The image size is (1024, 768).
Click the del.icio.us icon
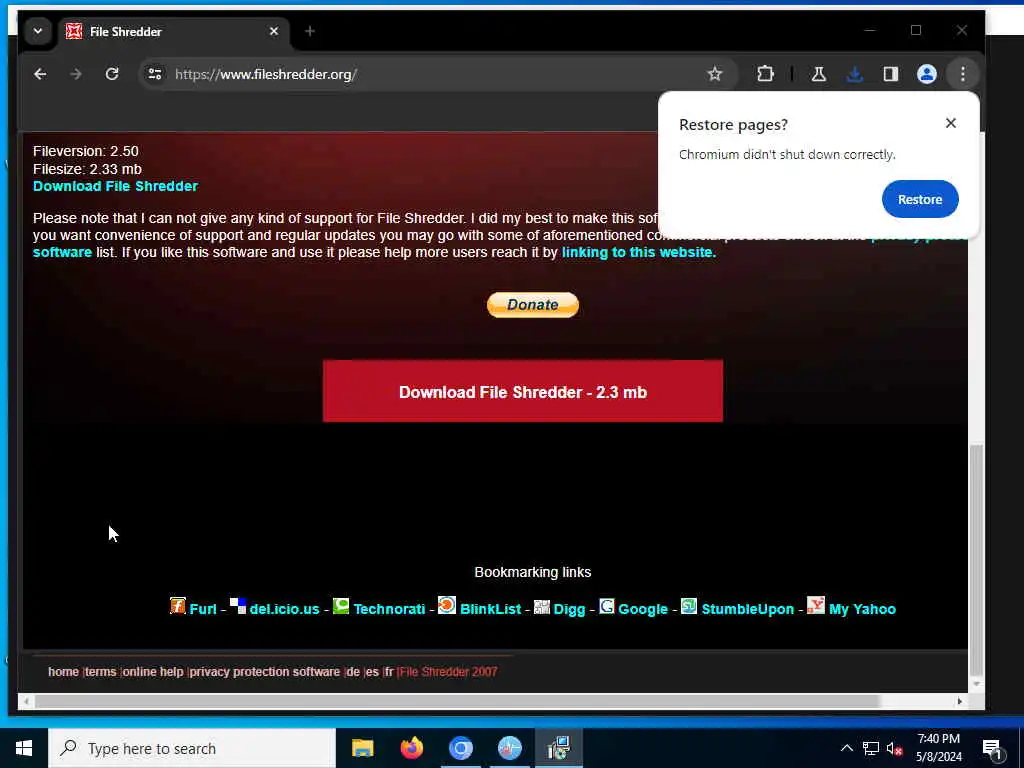pyautogui.click(x=238, y=606)
